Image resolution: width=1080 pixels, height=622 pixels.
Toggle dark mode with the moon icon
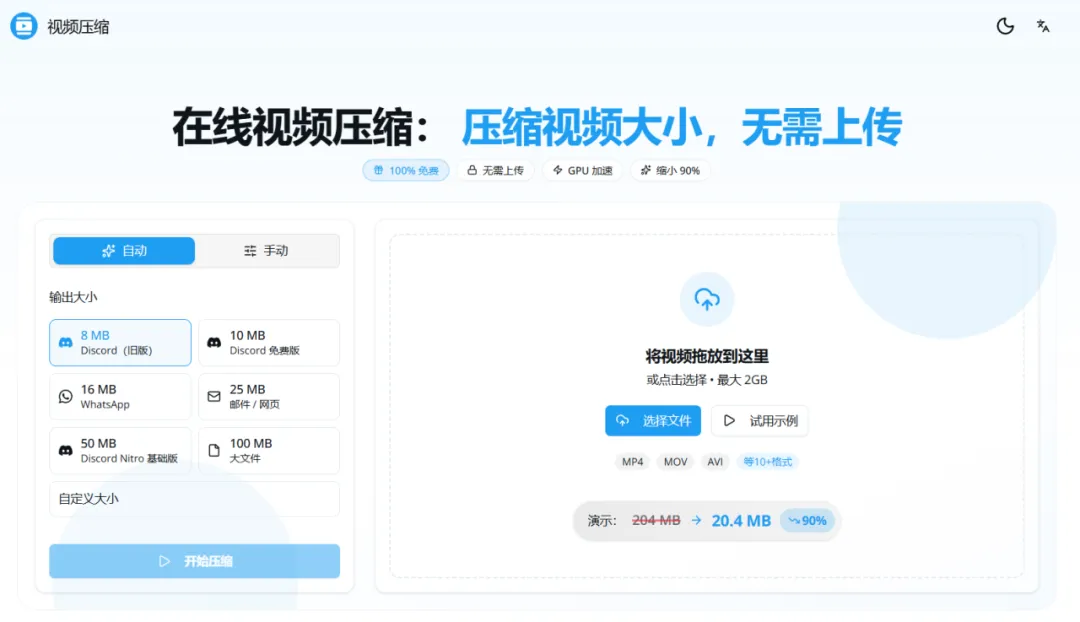pyautogui.click(x=1005, y=26)
